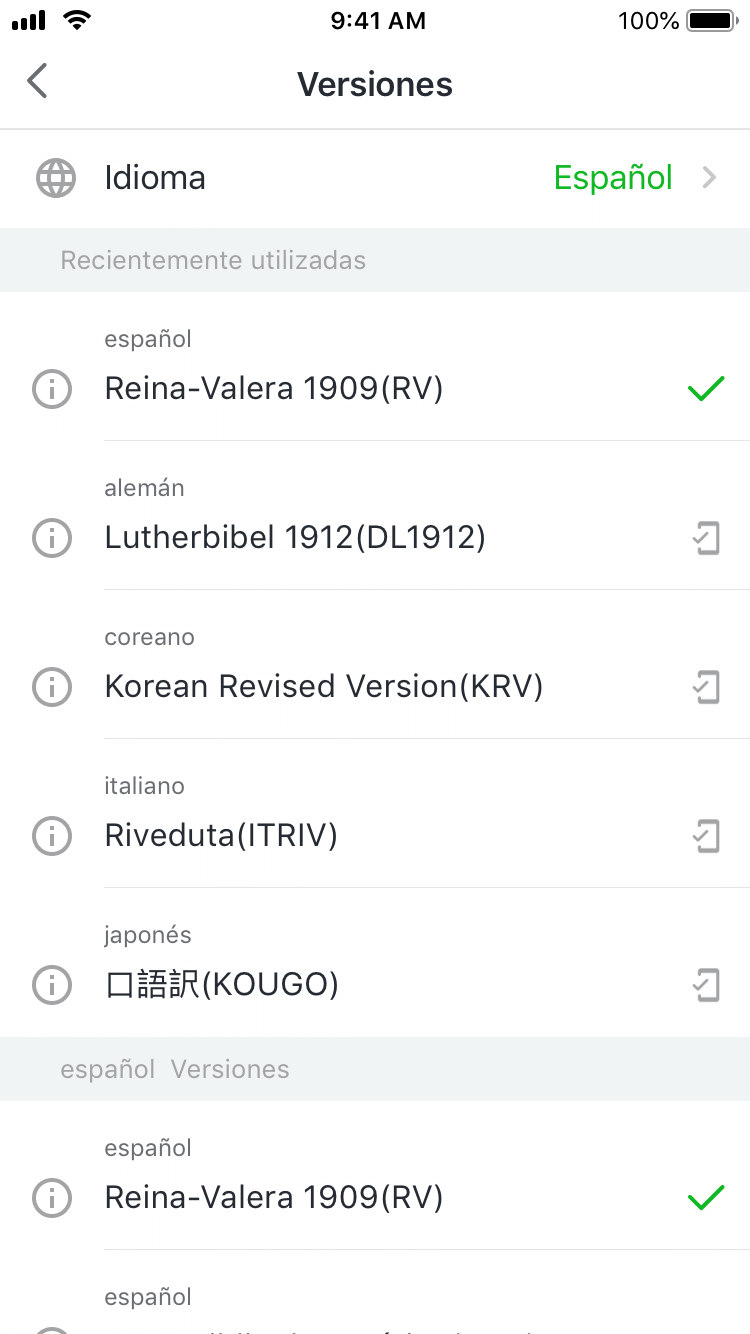Tap the back arrow in header

click(x=38, y=82)
